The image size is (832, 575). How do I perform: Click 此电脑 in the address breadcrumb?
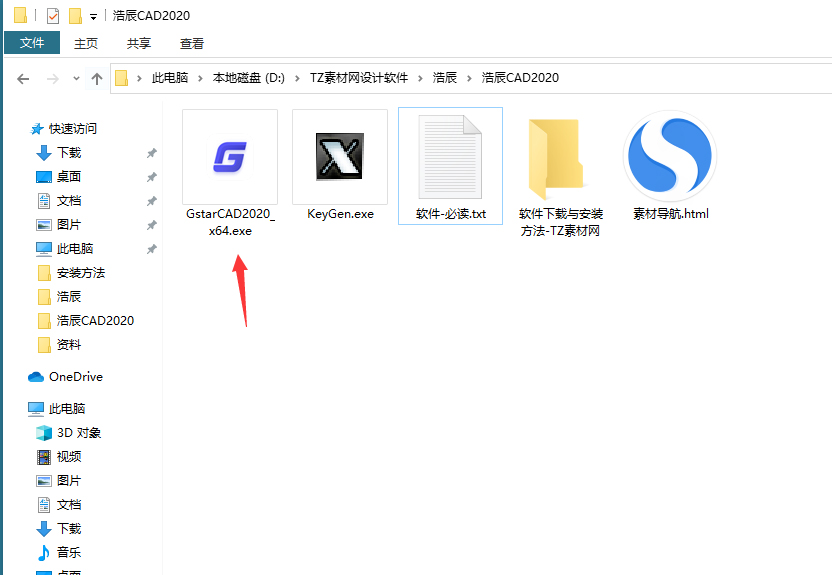(170, 78)
